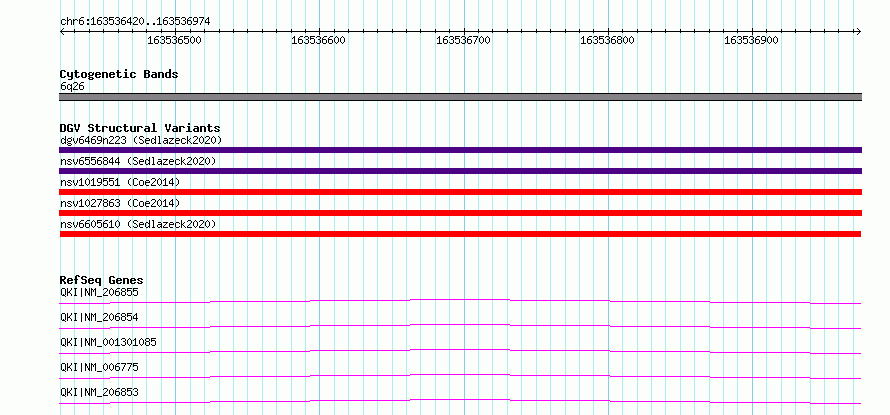Open transcript QKI|NM_006775 label
The image size is (890, 415).
click(x=99, y=367)
